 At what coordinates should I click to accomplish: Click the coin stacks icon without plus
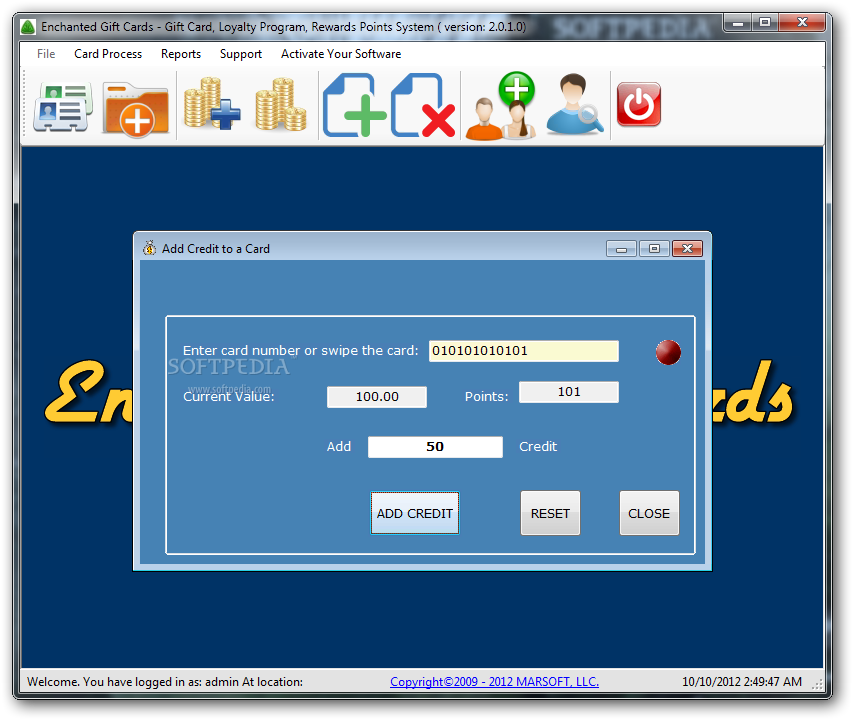[x=281, y=104]
